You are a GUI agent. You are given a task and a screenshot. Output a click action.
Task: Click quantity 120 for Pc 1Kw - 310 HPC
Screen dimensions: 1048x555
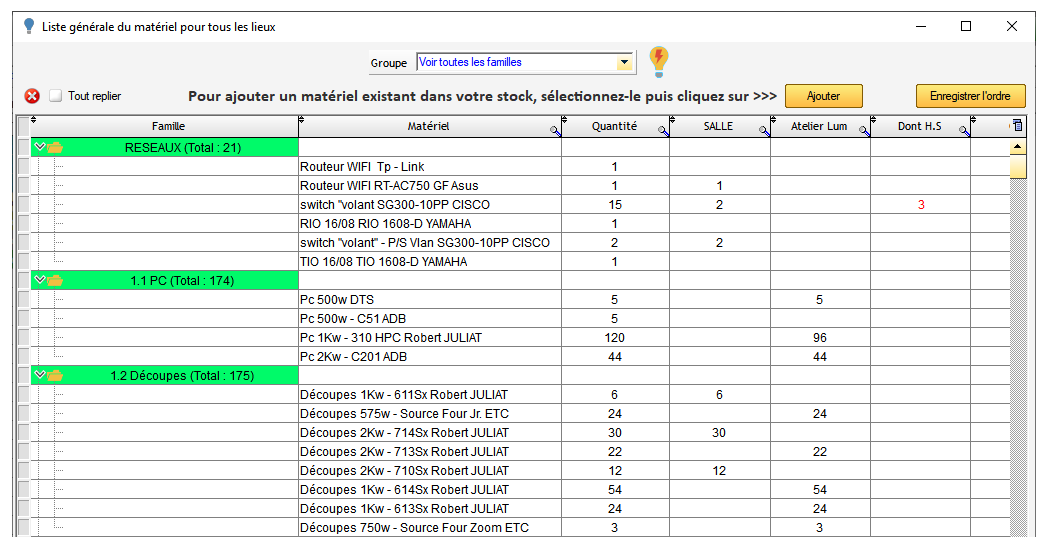pos(614,338)
